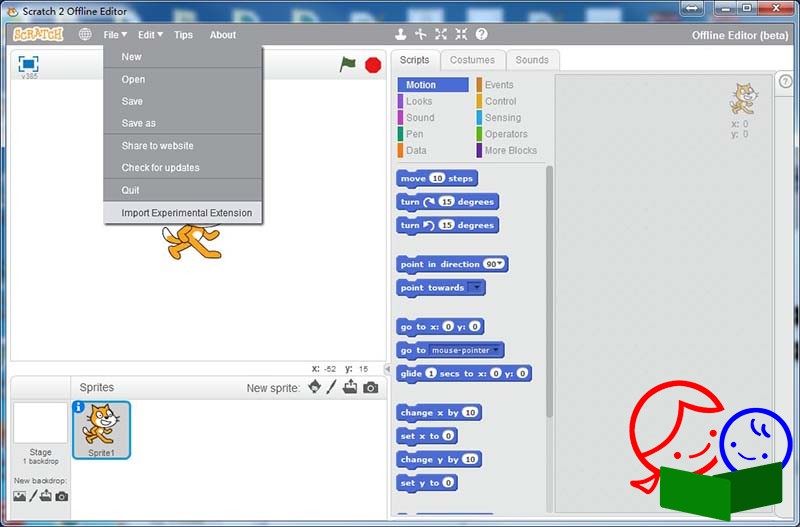The image size is (800, 527).
Task: Select the Sensing block category
Action: [510, 117]
